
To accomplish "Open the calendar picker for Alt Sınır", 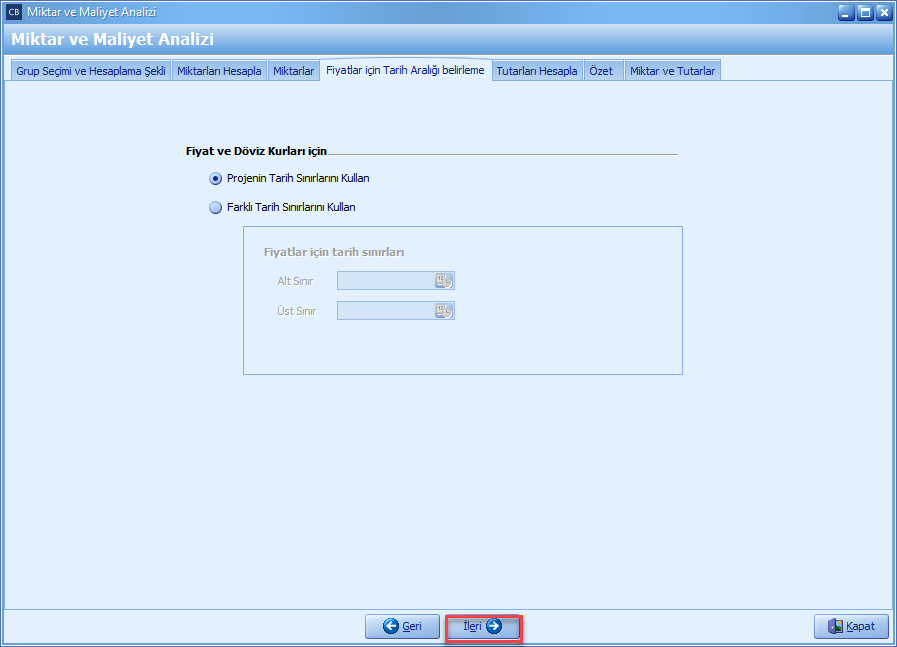I will click(x=444, y=281).
